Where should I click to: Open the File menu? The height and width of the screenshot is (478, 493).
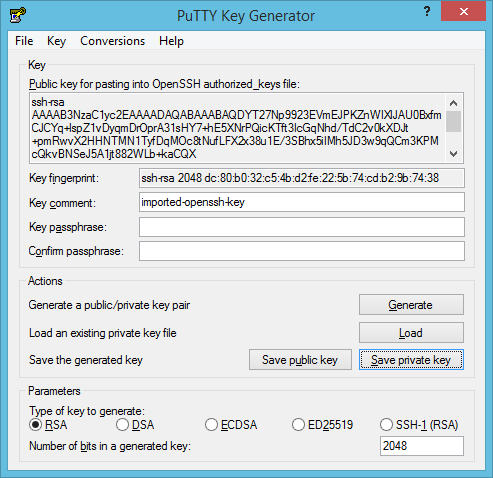[24, 41]
